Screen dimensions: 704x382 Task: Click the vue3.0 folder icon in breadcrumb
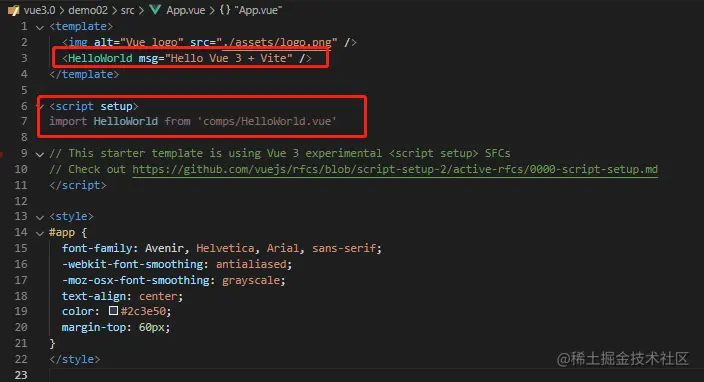point(13,10)
